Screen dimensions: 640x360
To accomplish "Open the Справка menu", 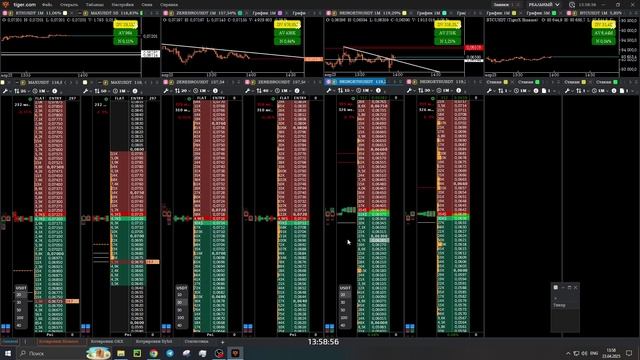I will [169, 4].
